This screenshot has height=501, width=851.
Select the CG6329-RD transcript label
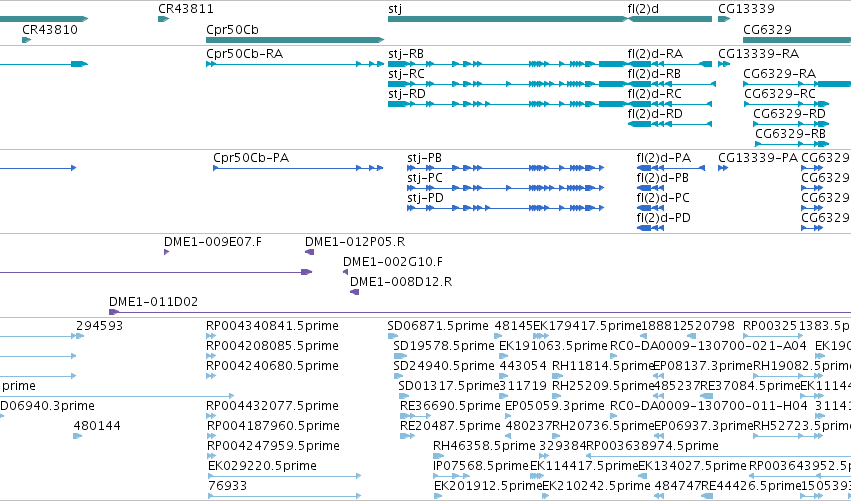click(789, 114)
